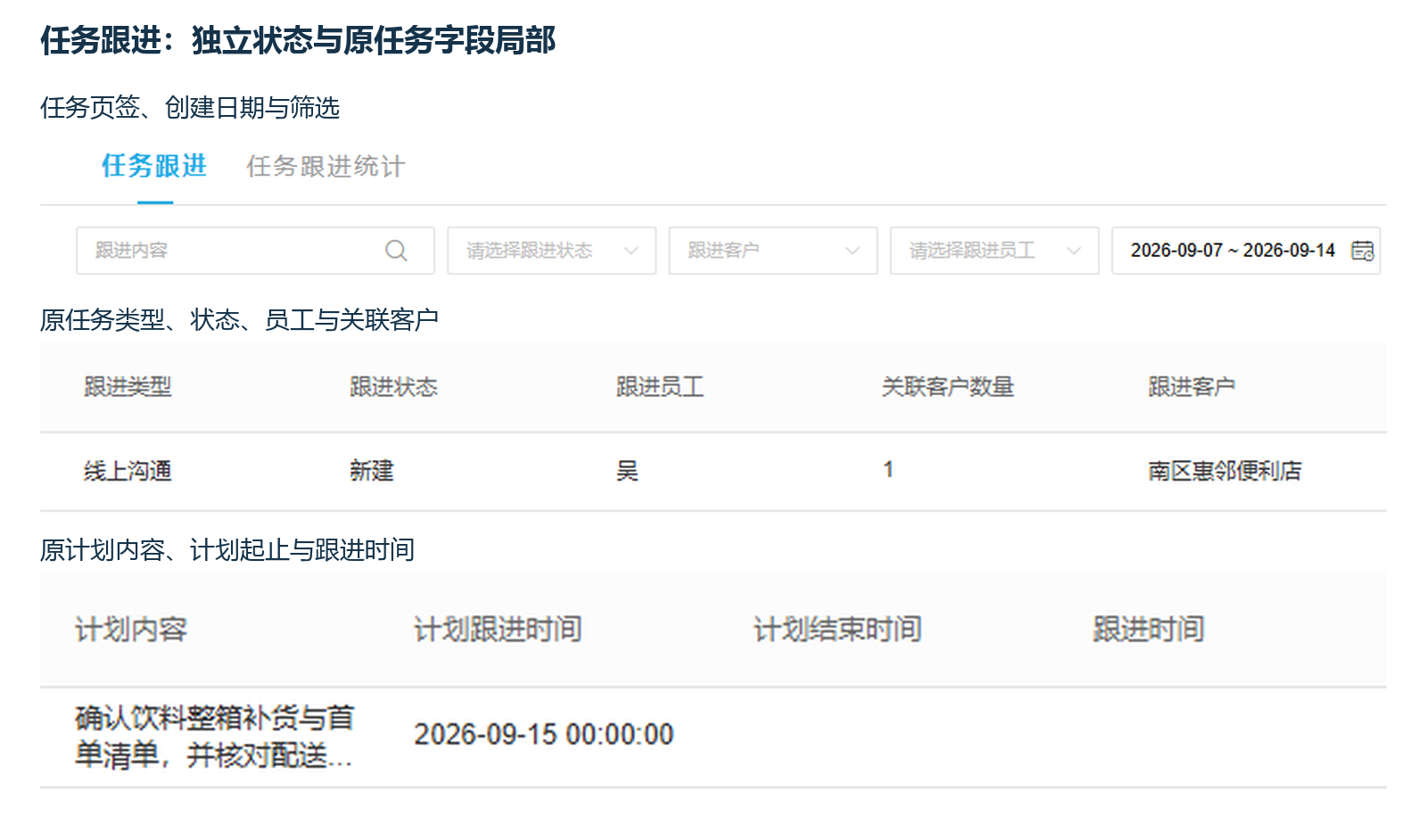1427x840 pixels.
Task: Click the 跟进员工 column header
Action: tap(660, 387)
